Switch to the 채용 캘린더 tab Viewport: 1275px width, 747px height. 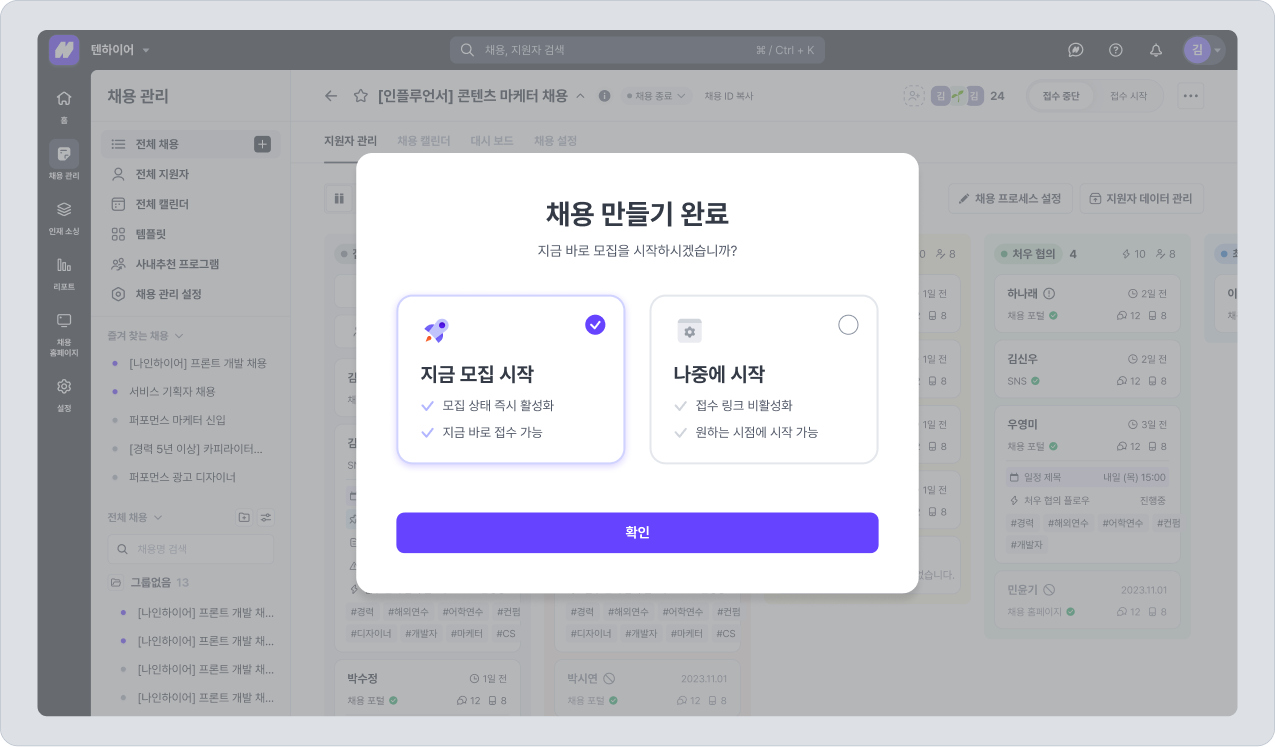[x=423, y=141]
